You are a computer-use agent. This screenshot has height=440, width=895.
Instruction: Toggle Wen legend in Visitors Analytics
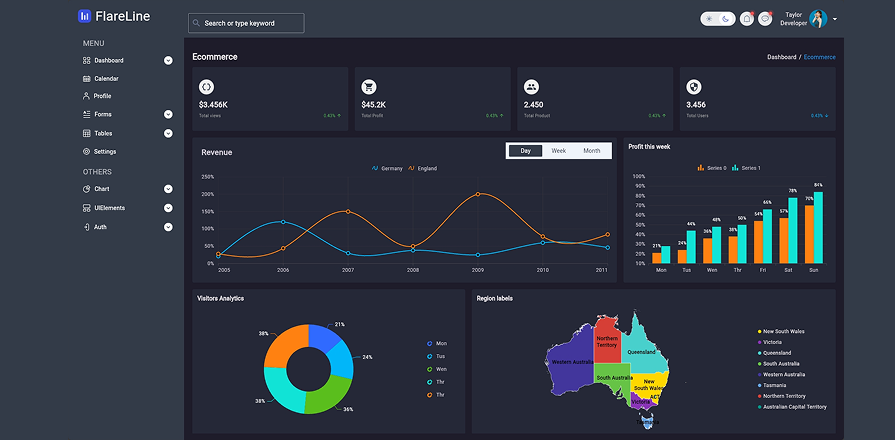point(437,369)
